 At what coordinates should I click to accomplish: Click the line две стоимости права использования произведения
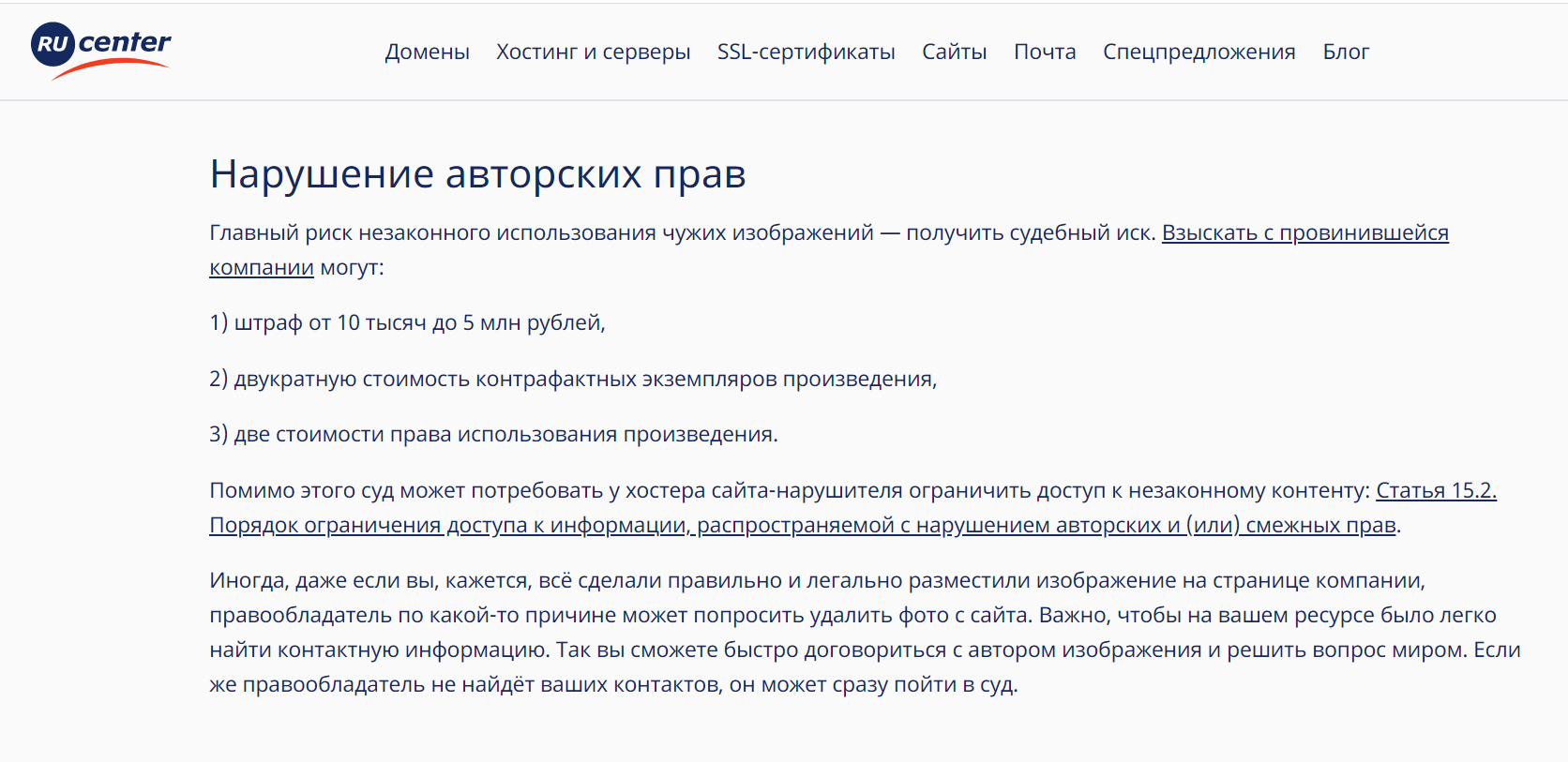493,434
